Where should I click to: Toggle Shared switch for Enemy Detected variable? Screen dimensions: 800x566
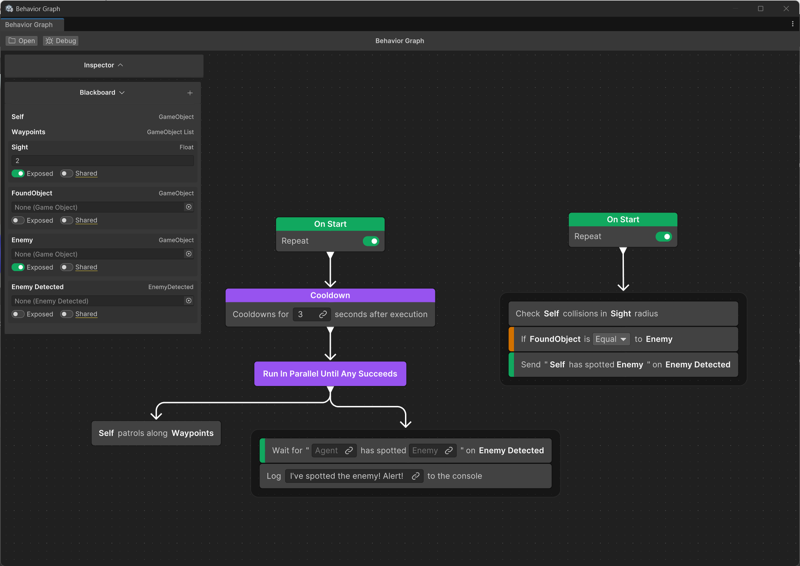coord(66,314)
